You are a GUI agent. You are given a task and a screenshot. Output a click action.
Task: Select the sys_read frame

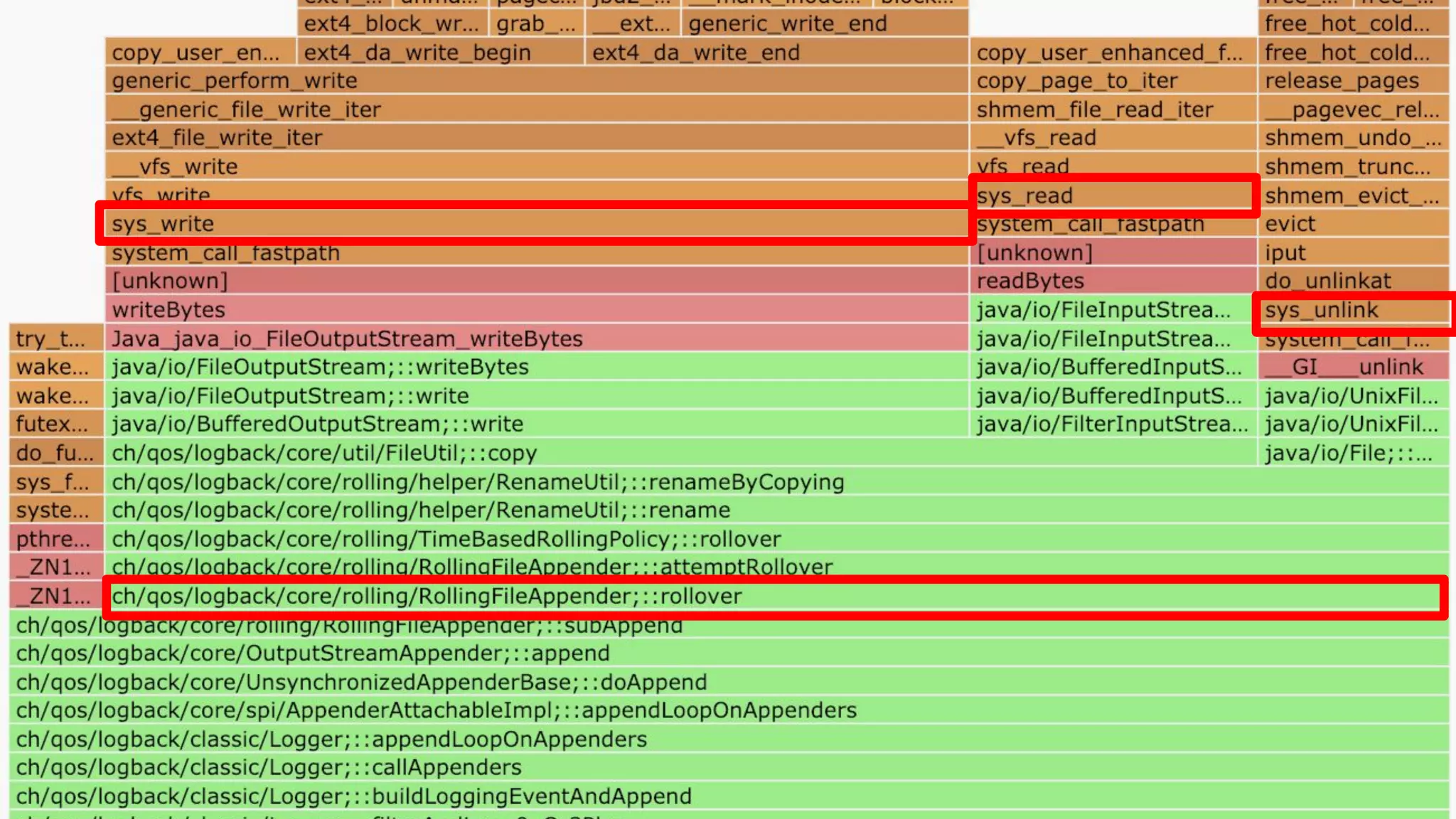1113,196
